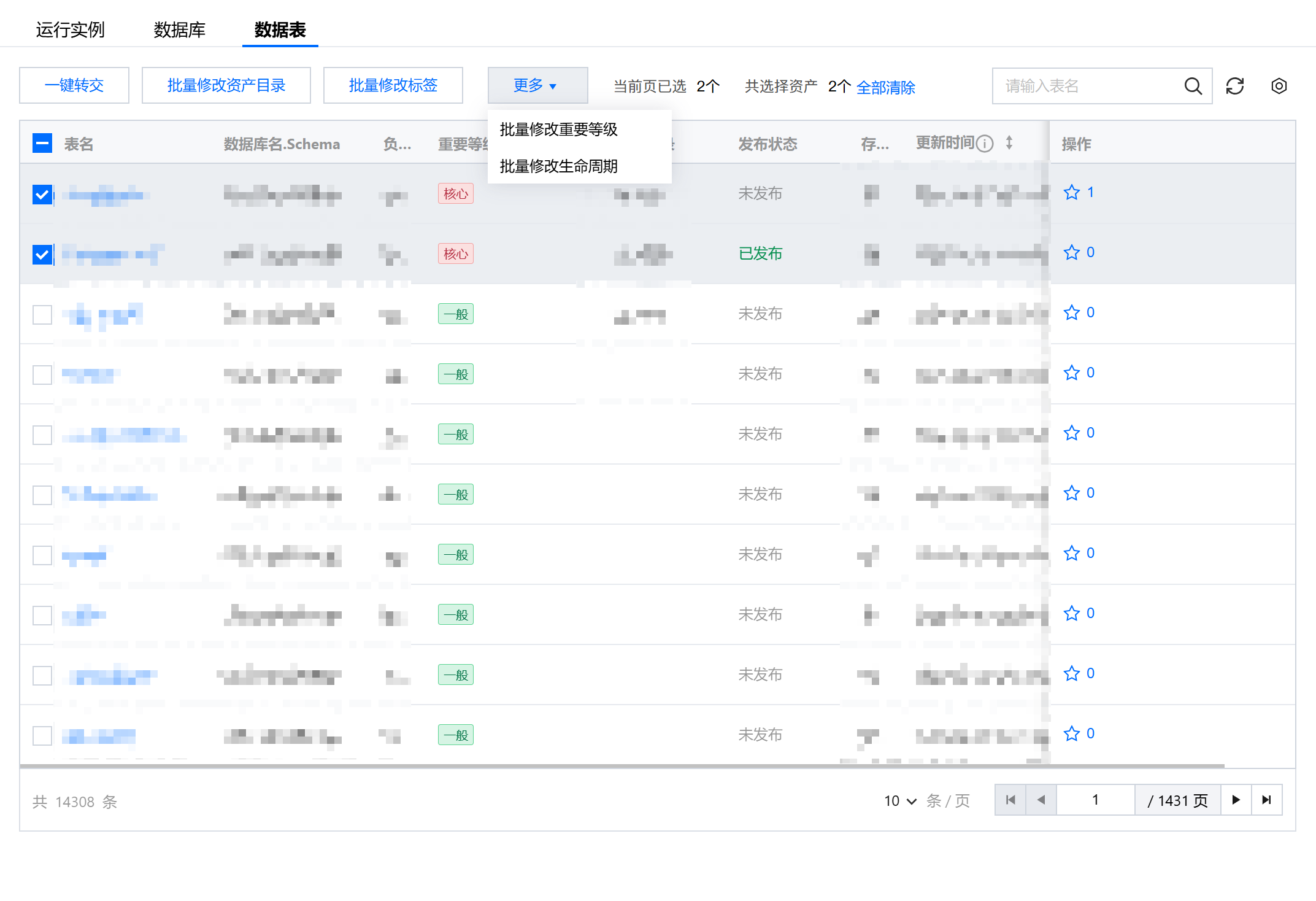Image resolution: width=1316 pixels, height=901 pixels.
Task: Select 批量修改生命周期 menu item
Action: click(x=558, y=166)
